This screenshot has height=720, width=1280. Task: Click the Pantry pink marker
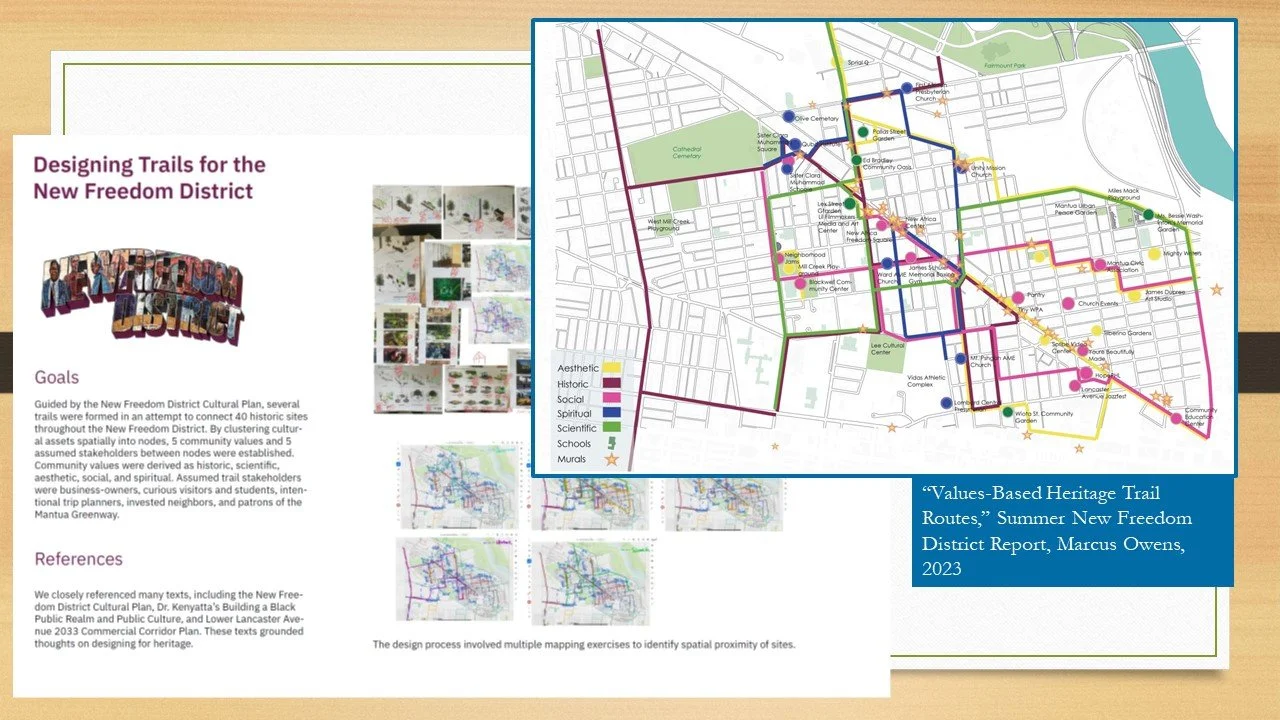coord(1018,296)
